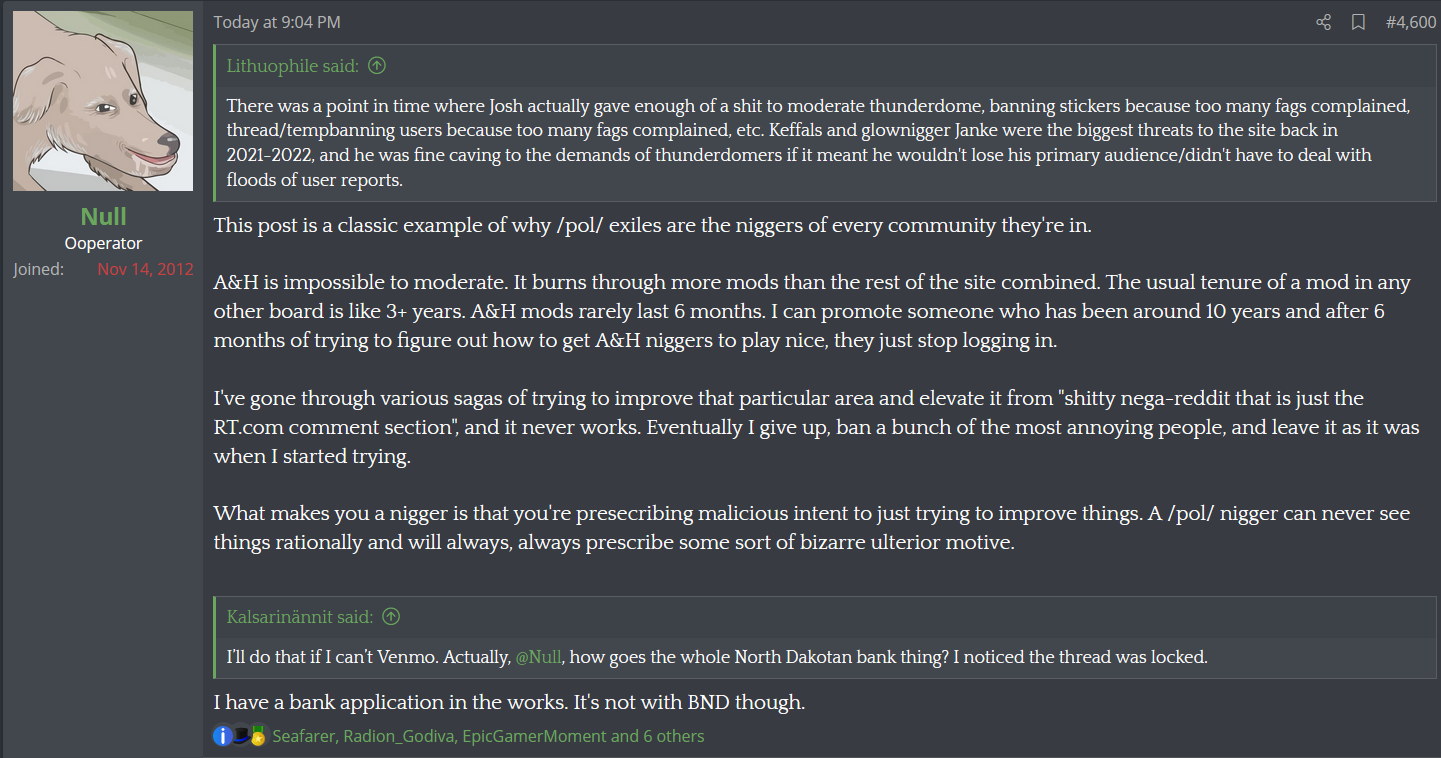Screen dimensions: 1441x758
Task: Open the post permalink #4,600
Action: coord(1411,22)
